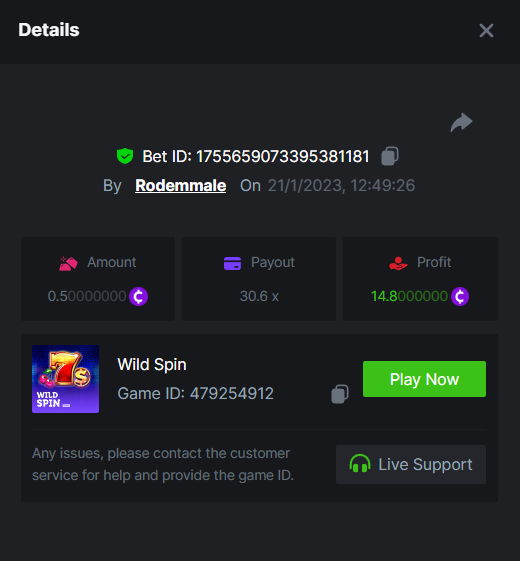Screen dimensions: 520x561
Task: Click the red Profit hand icon
Action: (398, 263)
